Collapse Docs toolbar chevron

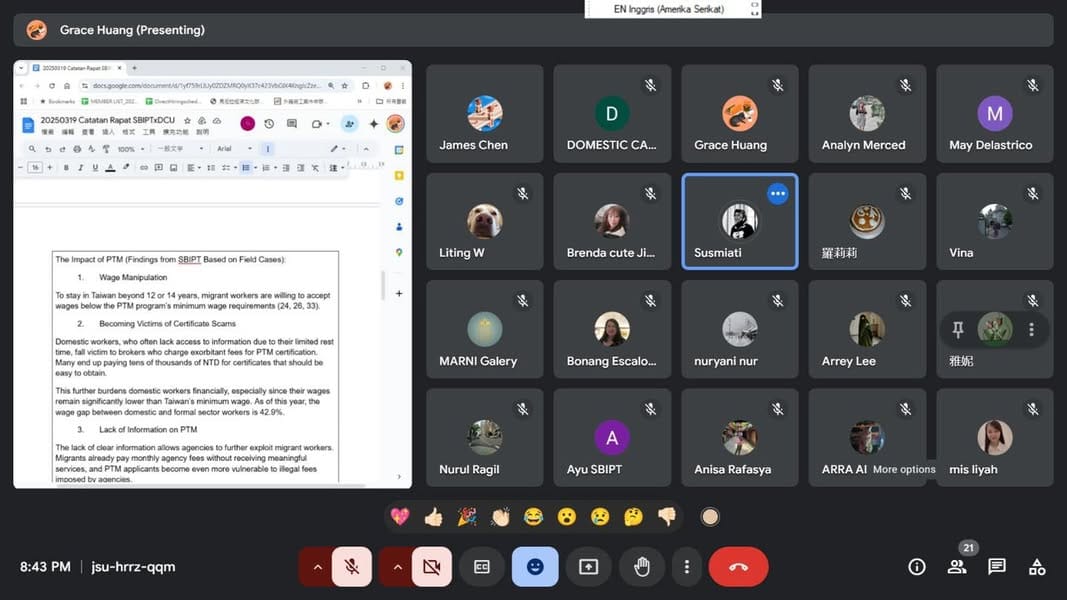366,149
